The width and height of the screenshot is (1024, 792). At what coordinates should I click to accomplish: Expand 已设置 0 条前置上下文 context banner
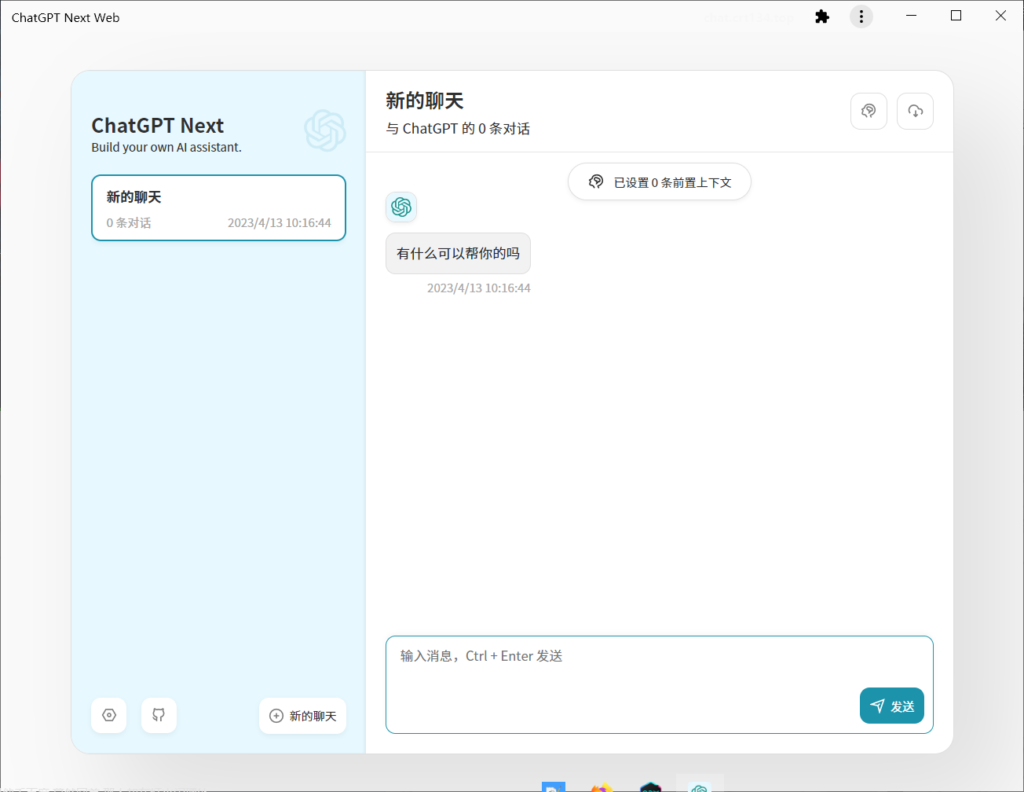[659, 181]
